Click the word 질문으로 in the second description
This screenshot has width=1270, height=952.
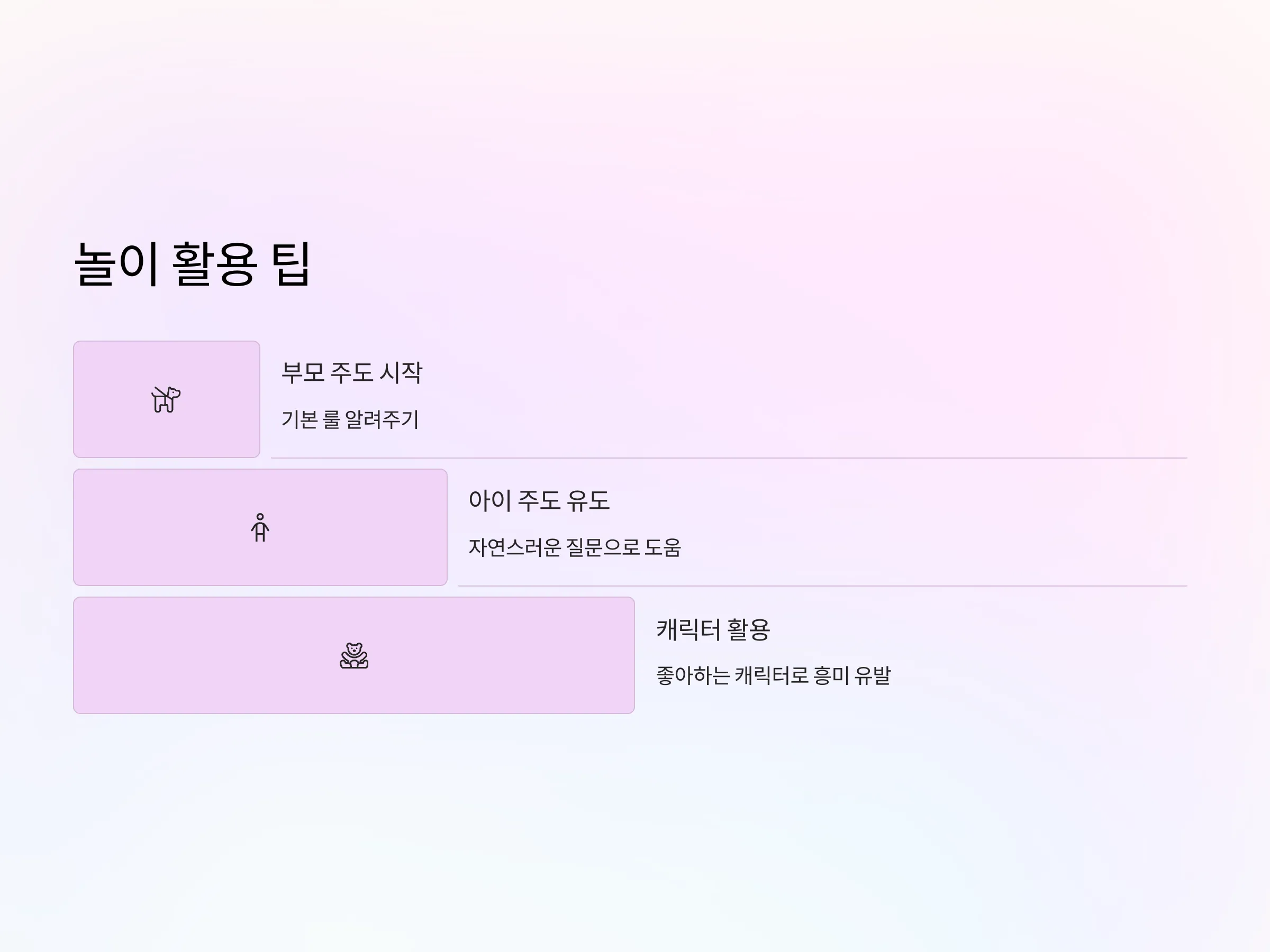point(603,547)
